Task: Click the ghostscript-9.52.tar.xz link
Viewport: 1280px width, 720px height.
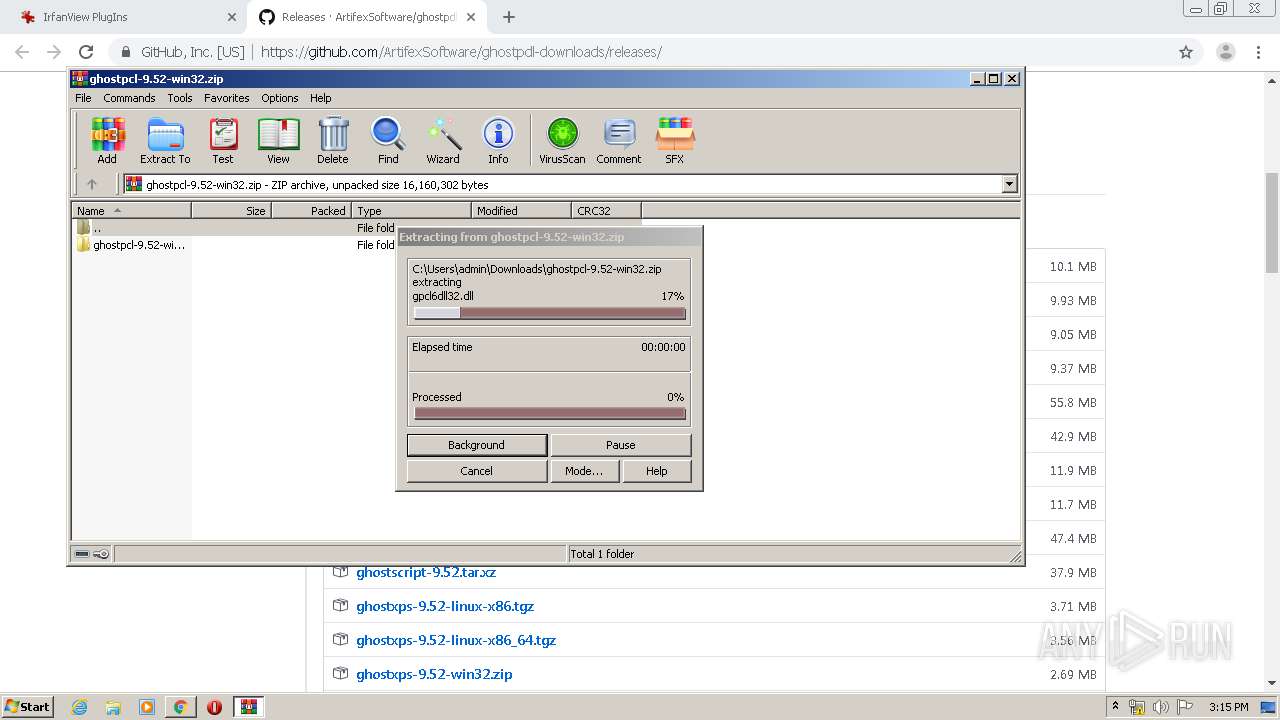Action: coord(426,572)
